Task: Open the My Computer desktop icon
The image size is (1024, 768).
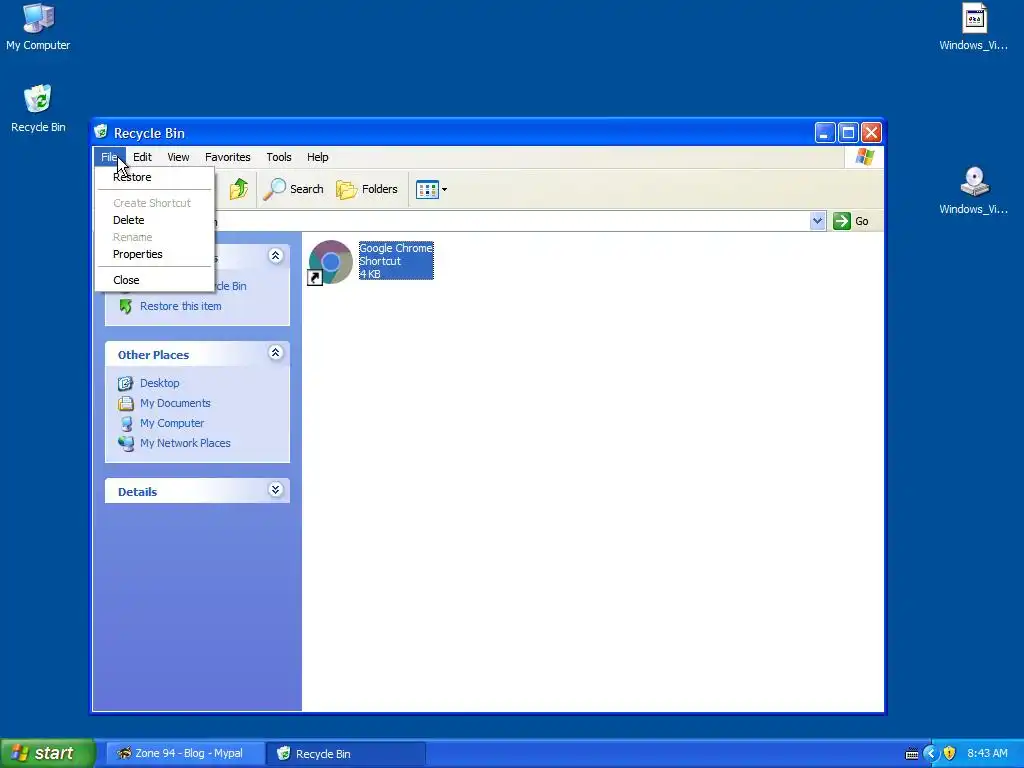Action: tap(38, 27)
